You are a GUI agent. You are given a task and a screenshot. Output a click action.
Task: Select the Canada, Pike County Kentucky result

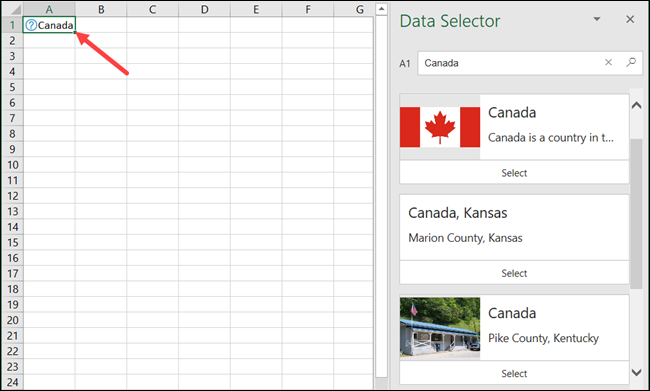point(514,373)
